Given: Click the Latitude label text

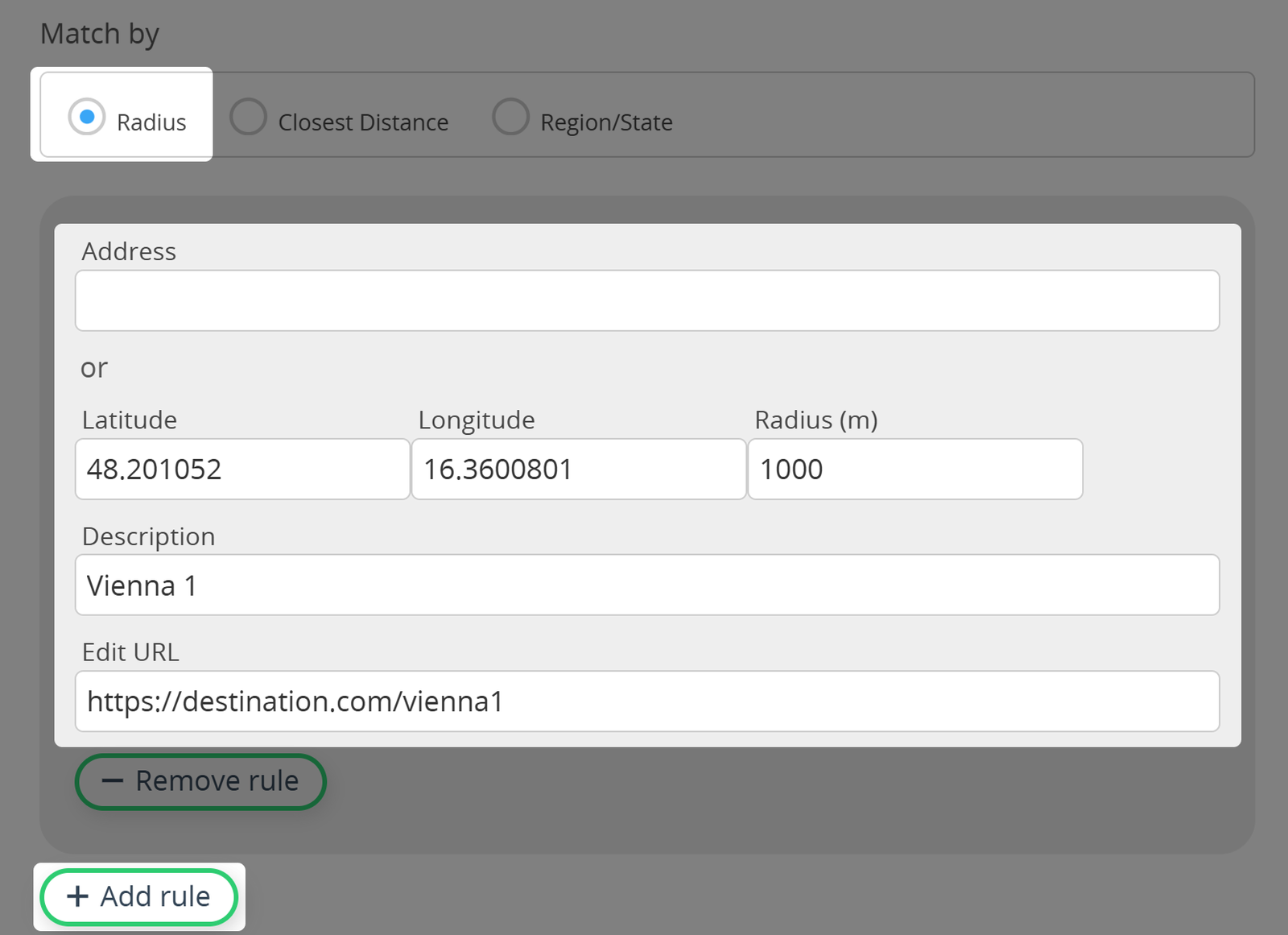Looking at the screenshot, I should click(x=130, y=420).
